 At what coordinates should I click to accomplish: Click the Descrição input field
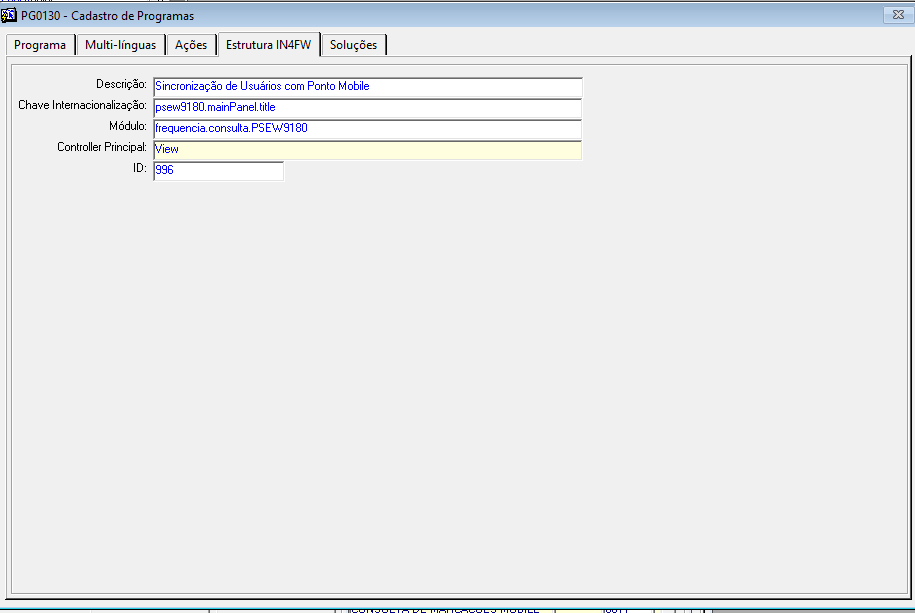tap(368, 86)
